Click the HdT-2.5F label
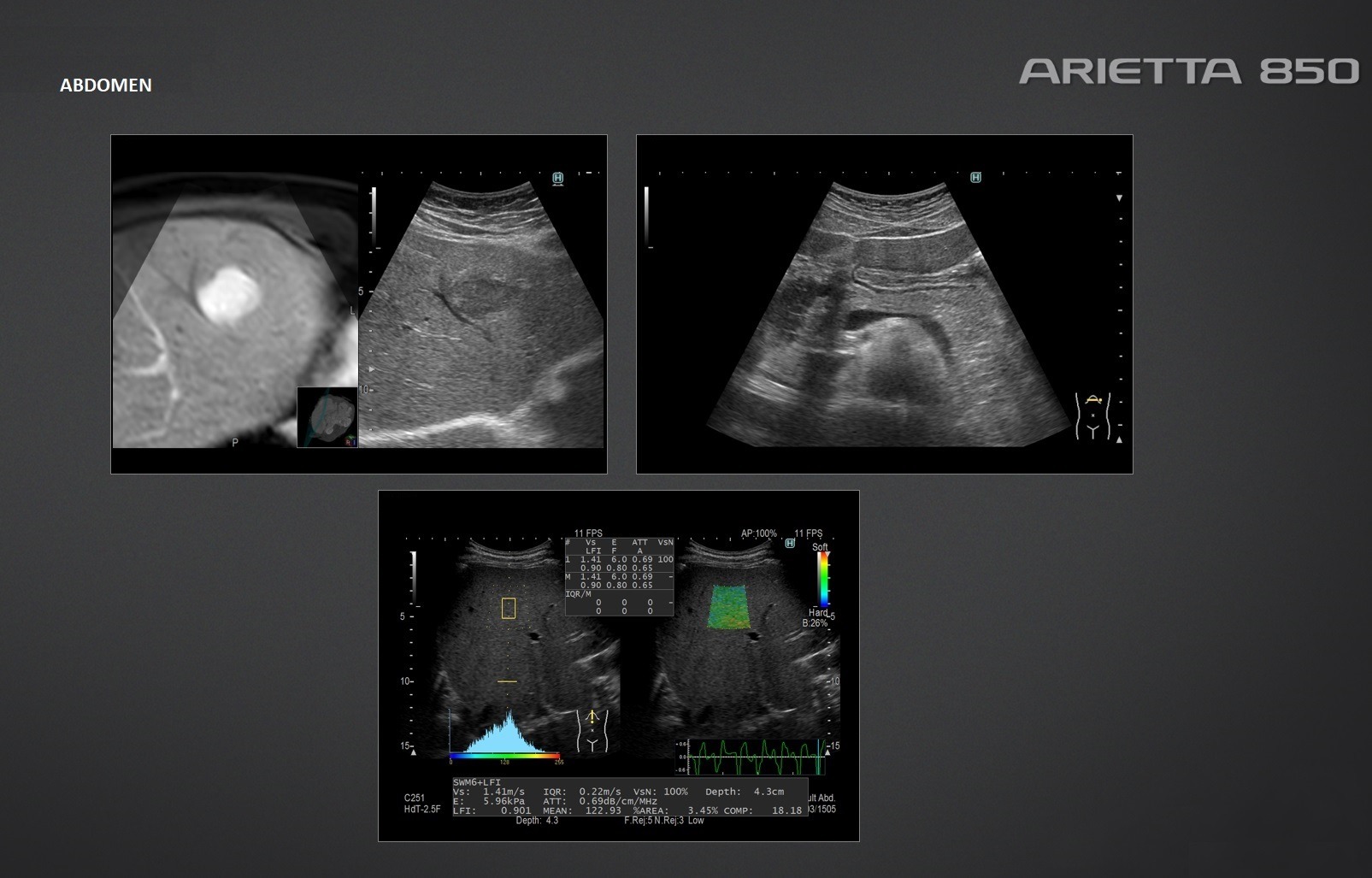 point(422,809)
